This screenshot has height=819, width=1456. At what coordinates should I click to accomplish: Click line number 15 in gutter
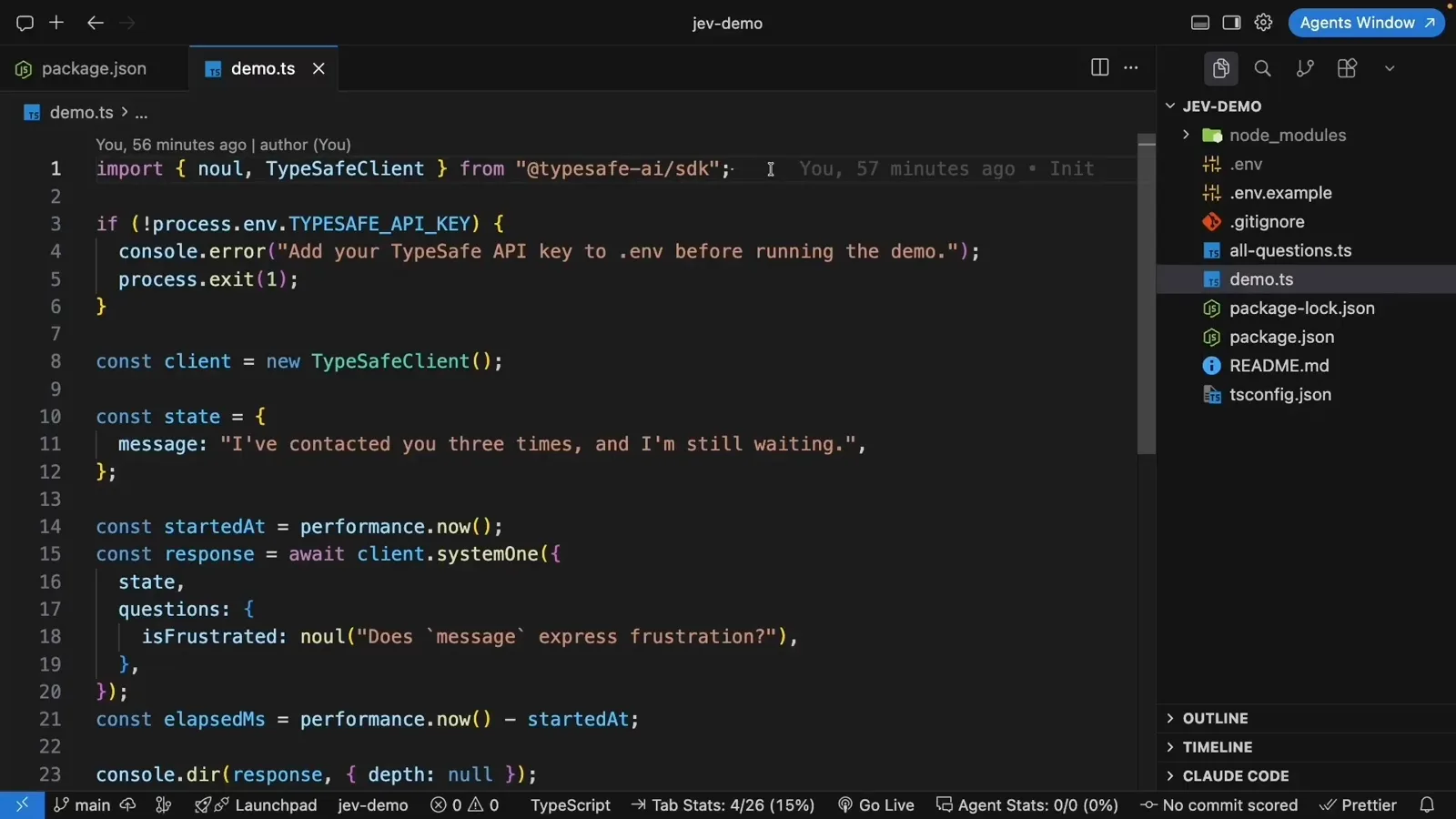(x=50, y=554)
